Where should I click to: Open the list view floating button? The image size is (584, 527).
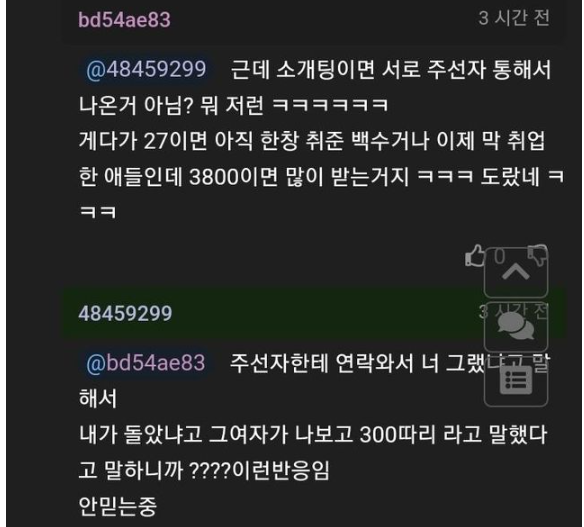[516, 380]
